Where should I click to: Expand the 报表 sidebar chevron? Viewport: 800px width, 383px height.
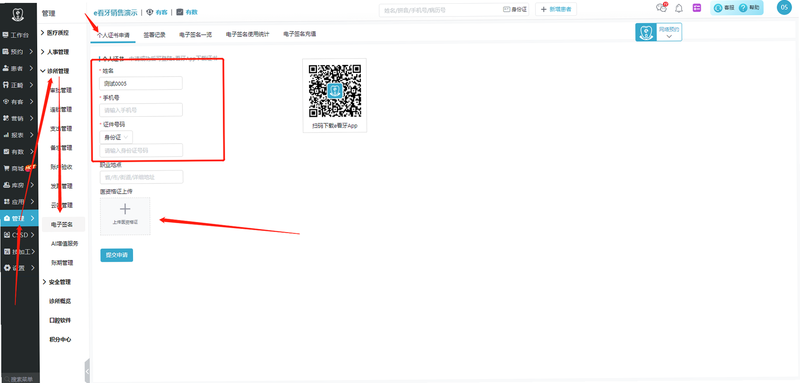(32, 135)
